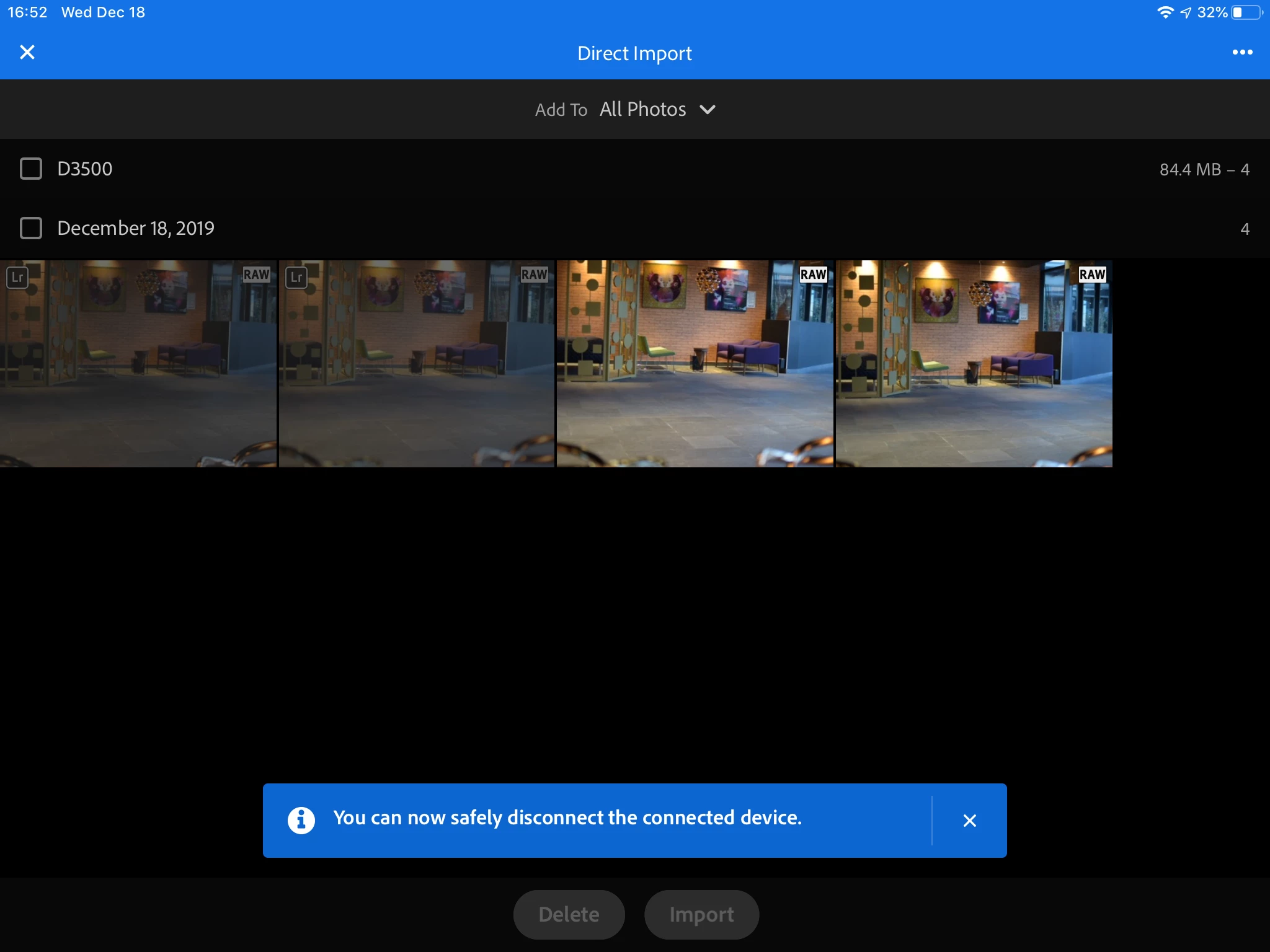This screenshot has width=1270, height=952.
Task: Tap the D3500 source label
Action: [85, 169]
